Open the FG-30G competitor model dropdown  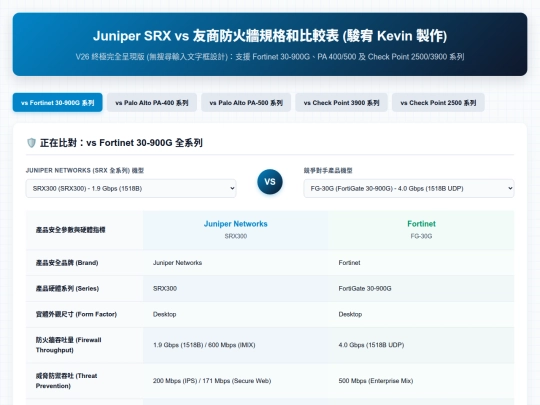click(409, 188)
